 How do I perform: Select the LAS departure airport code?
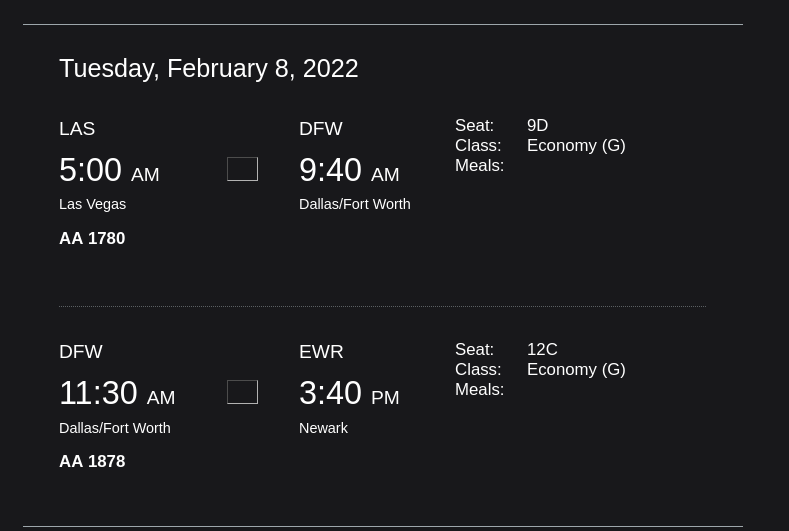77,129
